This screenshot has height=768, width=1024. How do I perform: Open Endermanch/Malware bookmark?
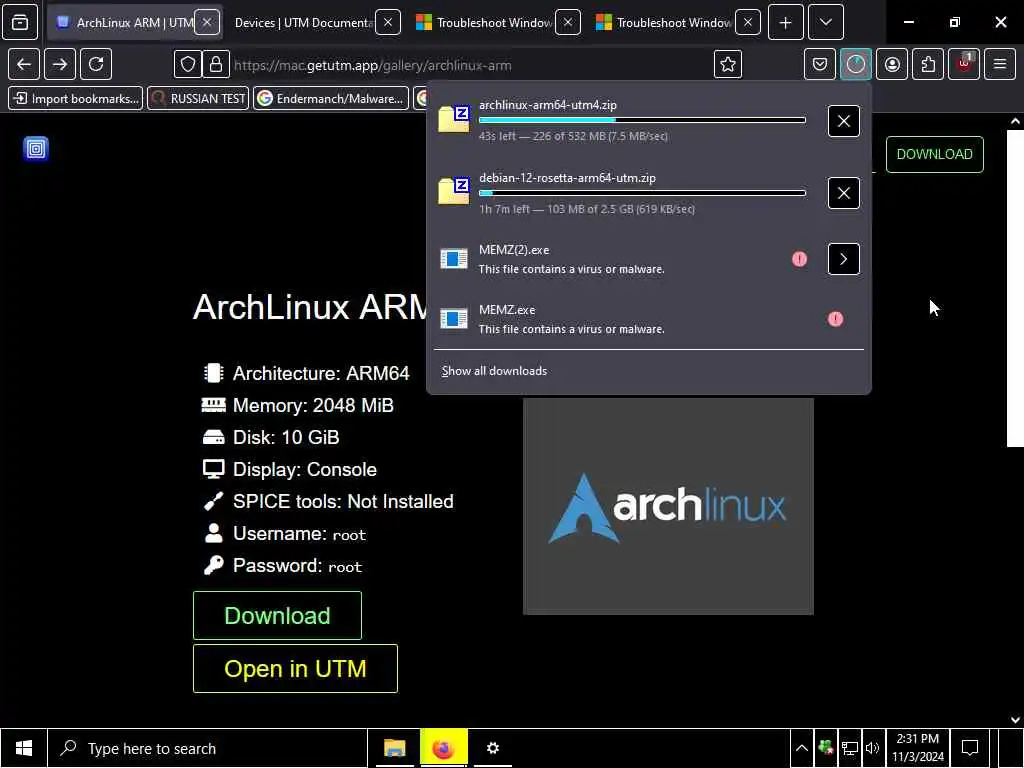pyautogui.click(x=331, y=99)
